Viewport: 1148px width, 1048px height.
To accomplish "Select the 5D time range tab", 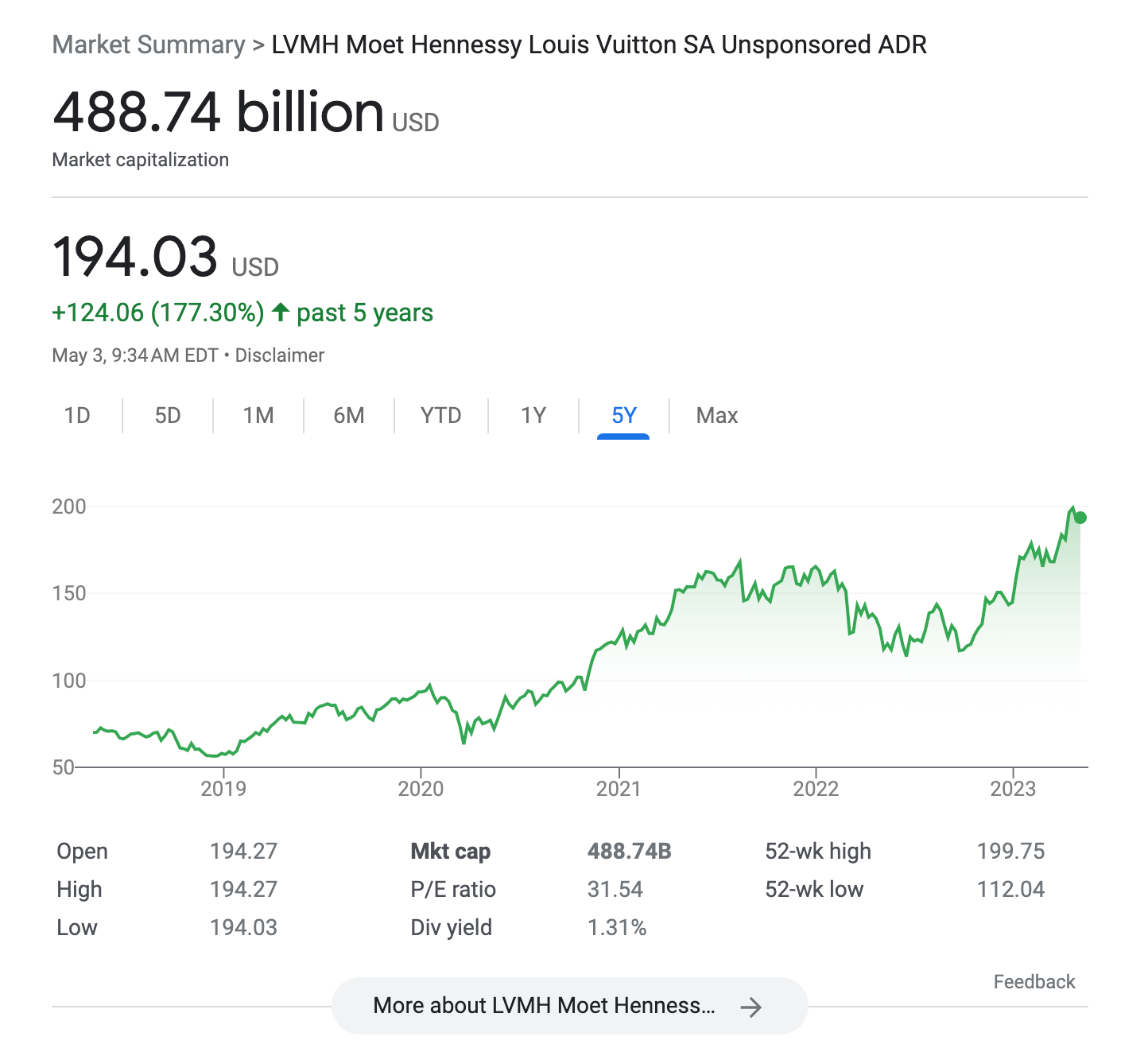I will click(x=168, y=416).
